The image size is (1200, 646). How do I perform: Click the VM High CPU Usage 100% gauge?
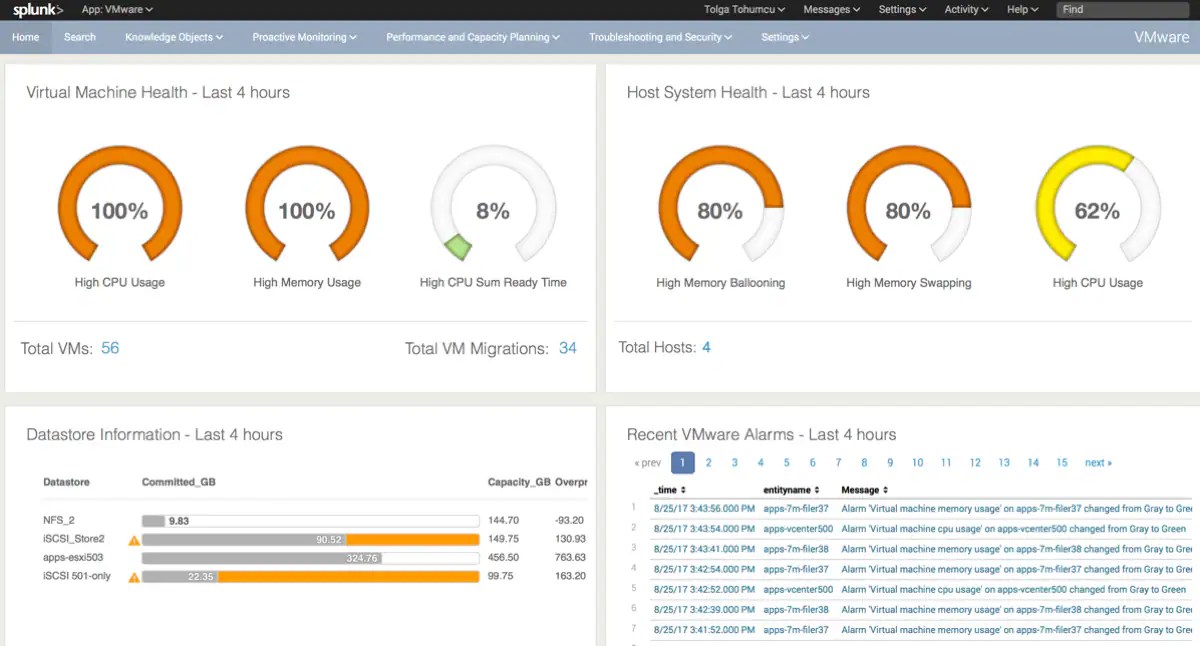pyautogui.click(x=120, y=205)
